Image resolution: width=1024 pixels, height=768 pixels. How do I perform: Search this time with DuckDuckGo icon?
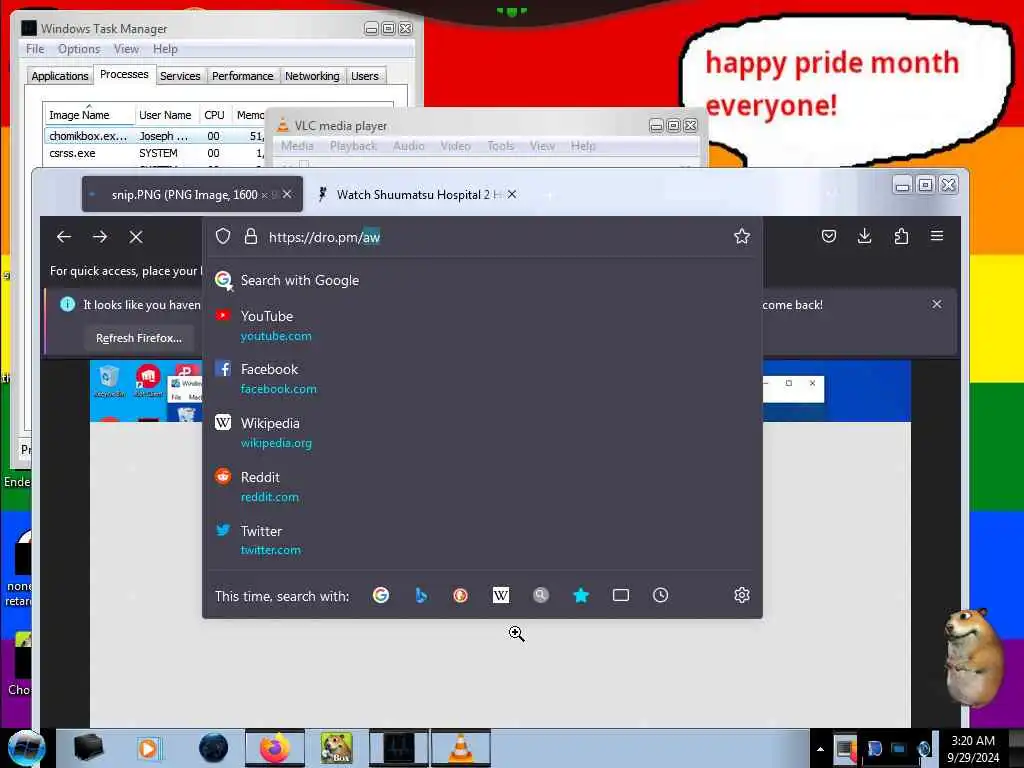pyautogui.click(x=460, y=595)
